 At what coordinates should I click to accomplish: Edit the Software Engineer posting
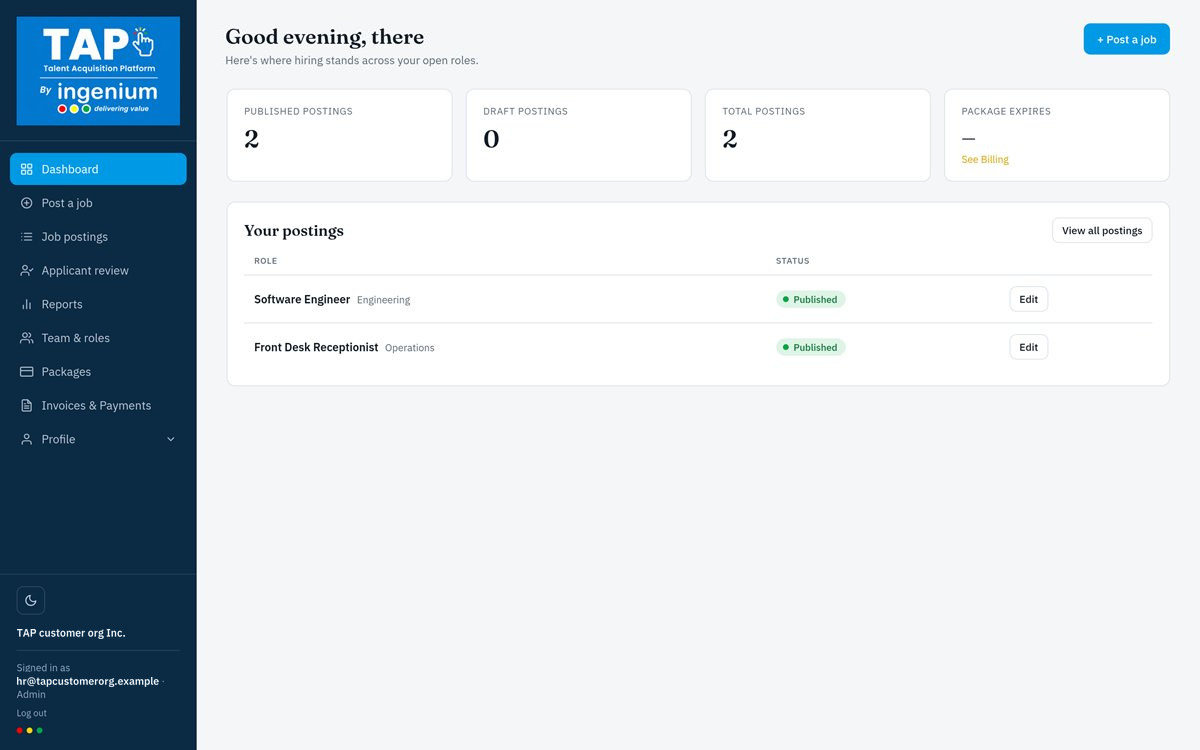1028,299
